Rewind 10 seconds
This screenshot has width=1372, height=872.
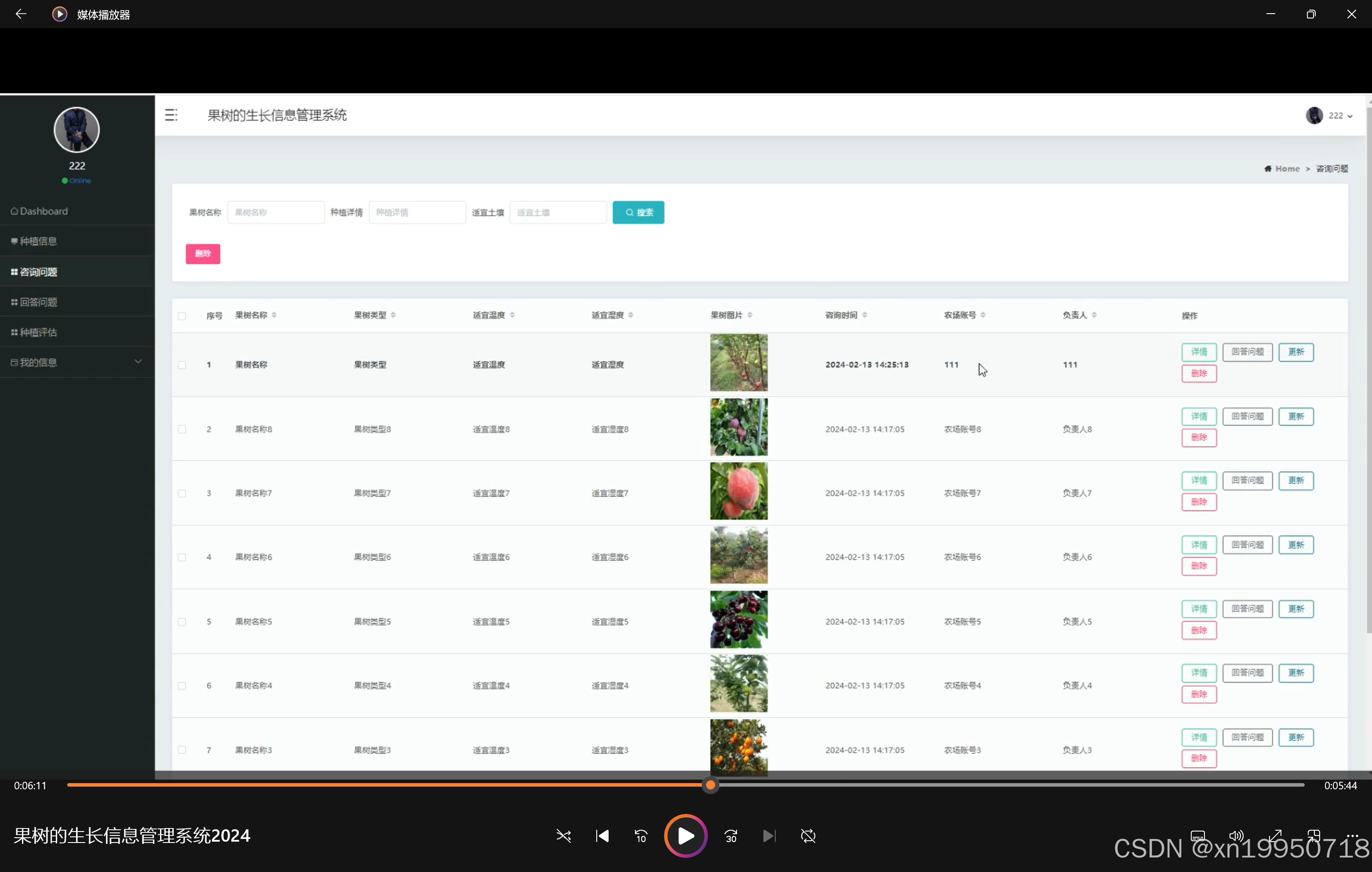(641, 836)
